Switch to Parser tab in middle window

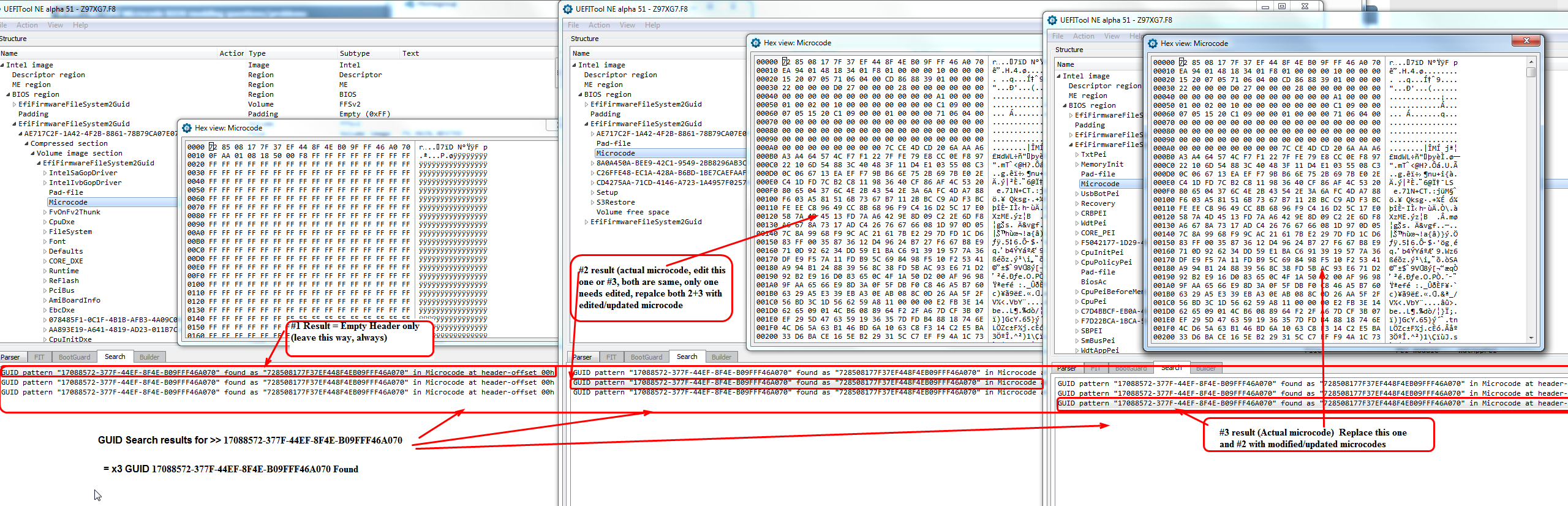[582, 357]
